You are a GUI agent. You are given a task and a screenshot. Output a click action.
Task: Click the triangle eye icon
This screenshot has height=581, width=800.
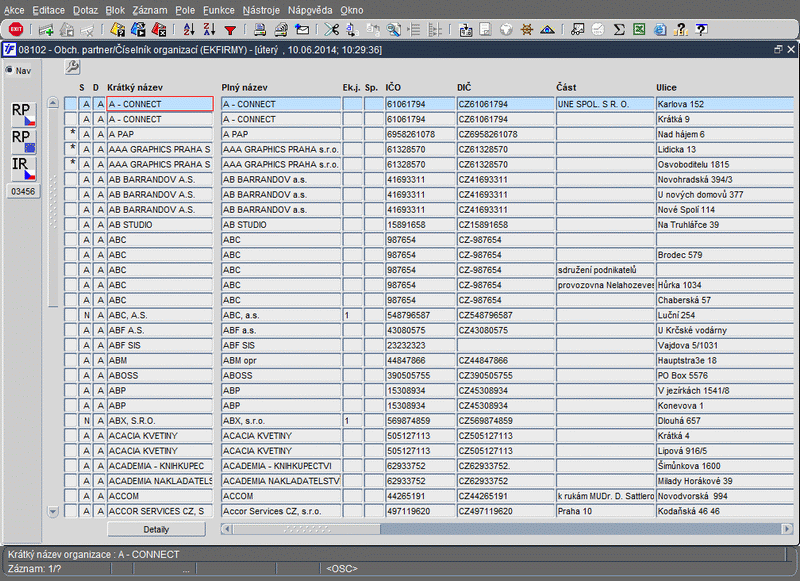(547, 30)
